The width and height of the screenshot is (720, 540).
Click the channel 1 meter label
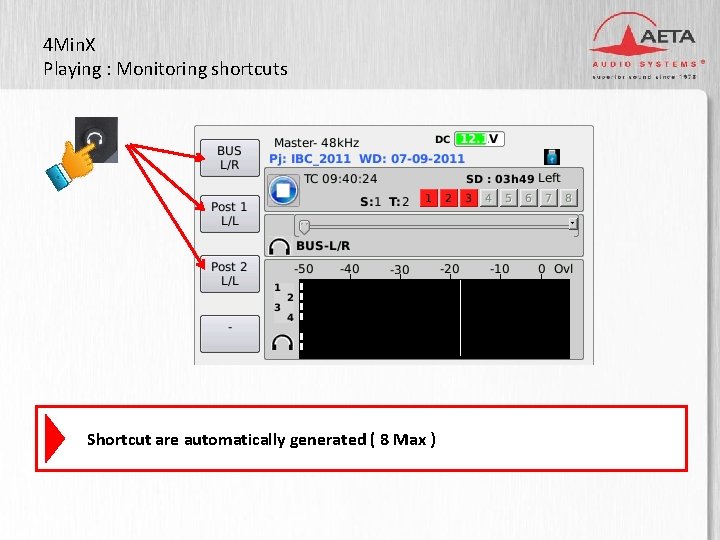pos(277,288)
